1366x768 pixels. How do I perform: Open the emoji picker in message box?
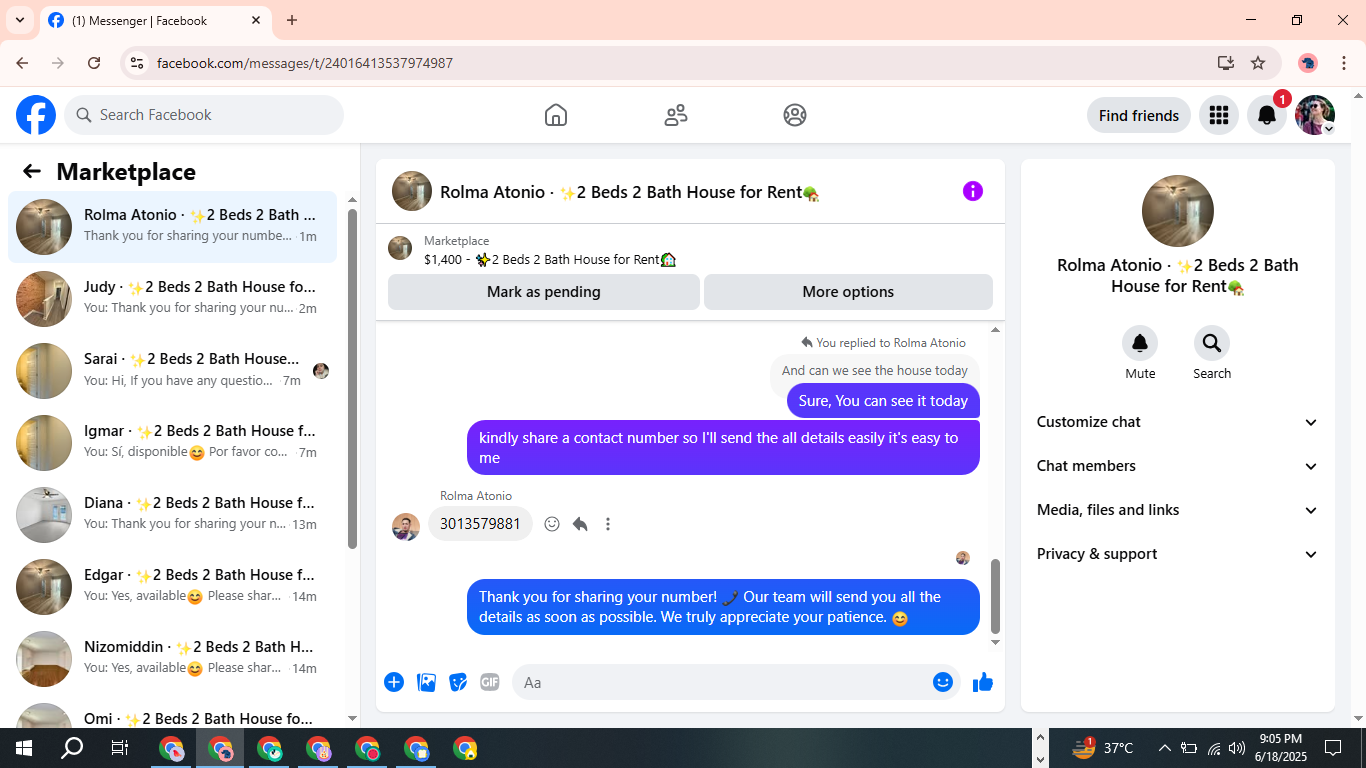942,682
